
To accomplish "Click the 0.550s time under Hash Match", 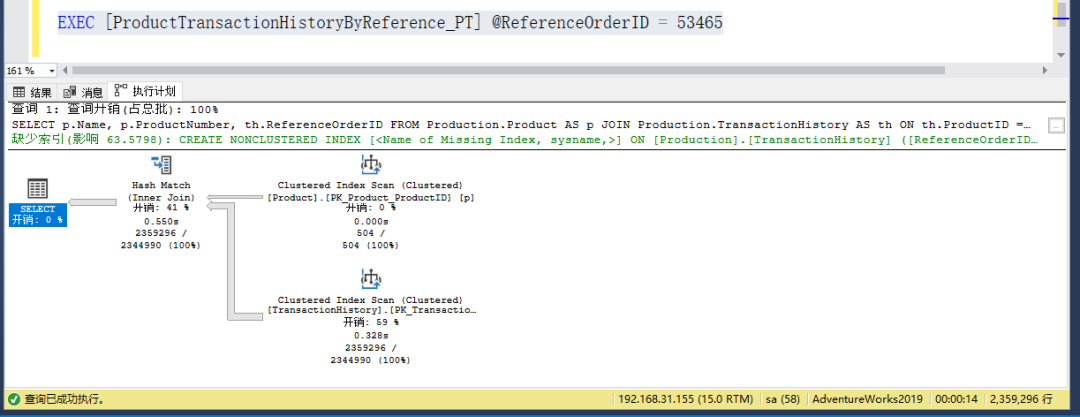I will pyautogui.click(x=160, y=221).
